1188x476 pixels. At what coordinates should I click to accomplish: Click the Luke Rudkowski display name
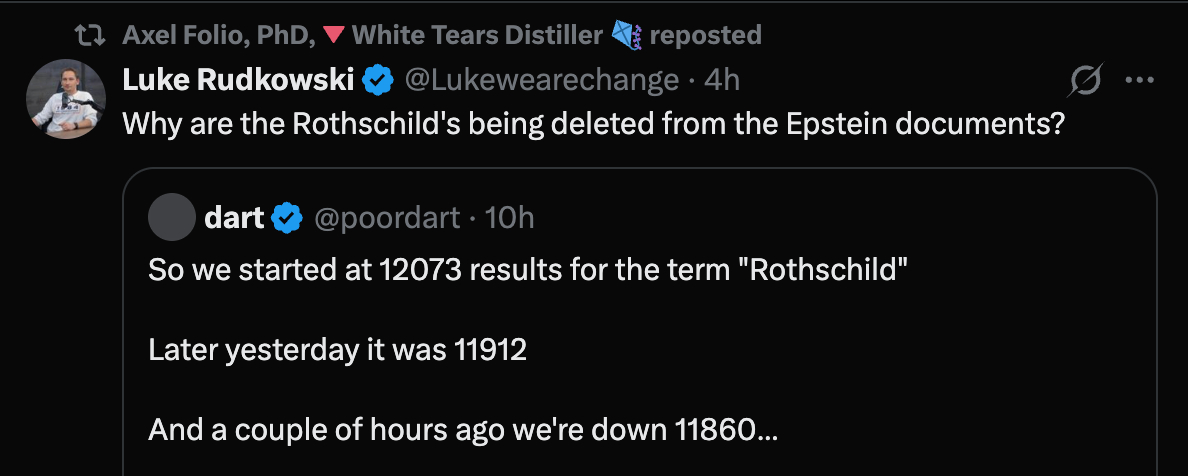click(236, 79)
